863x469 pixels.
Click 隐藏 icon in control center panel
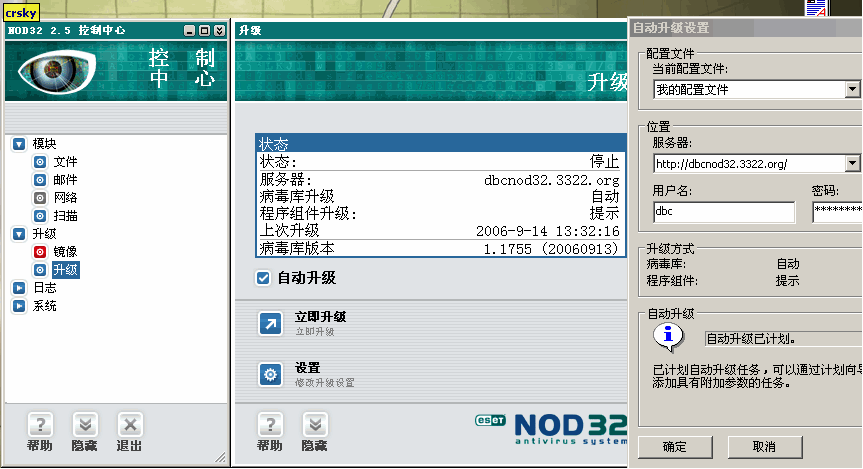(x=85, y=424)
